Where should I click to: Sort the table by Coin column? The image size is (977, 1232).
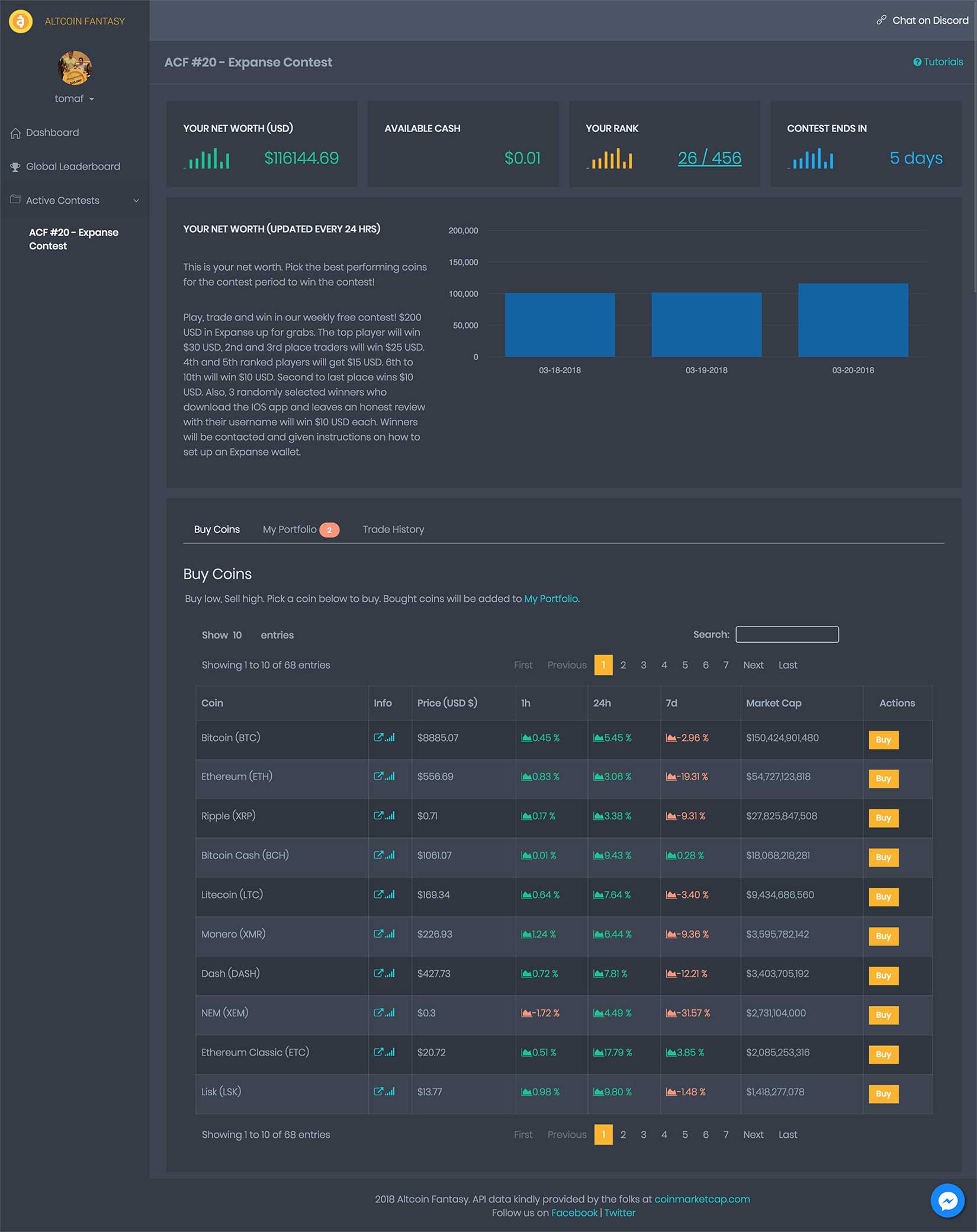282,703
